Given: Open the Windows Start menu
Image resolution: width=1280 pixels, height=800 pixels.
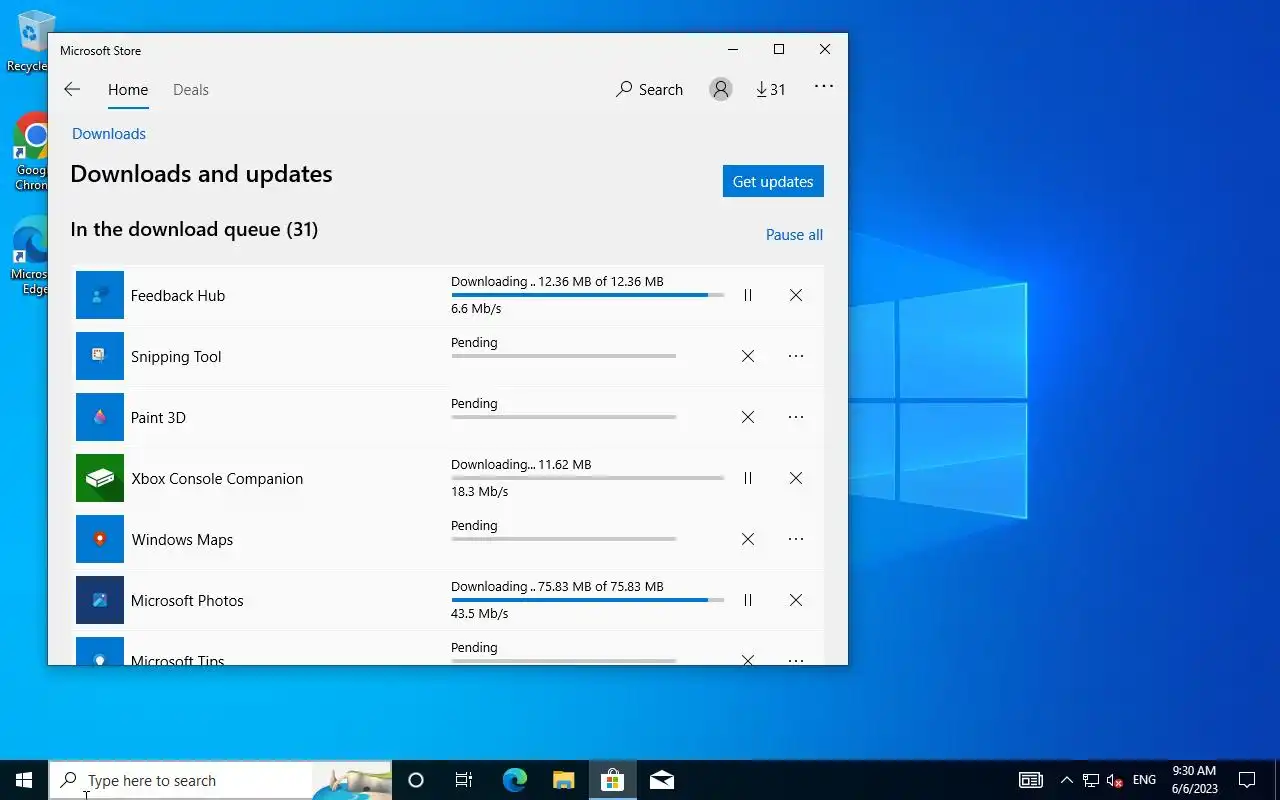Looking at the screenshot, I should tap(24, 780).
